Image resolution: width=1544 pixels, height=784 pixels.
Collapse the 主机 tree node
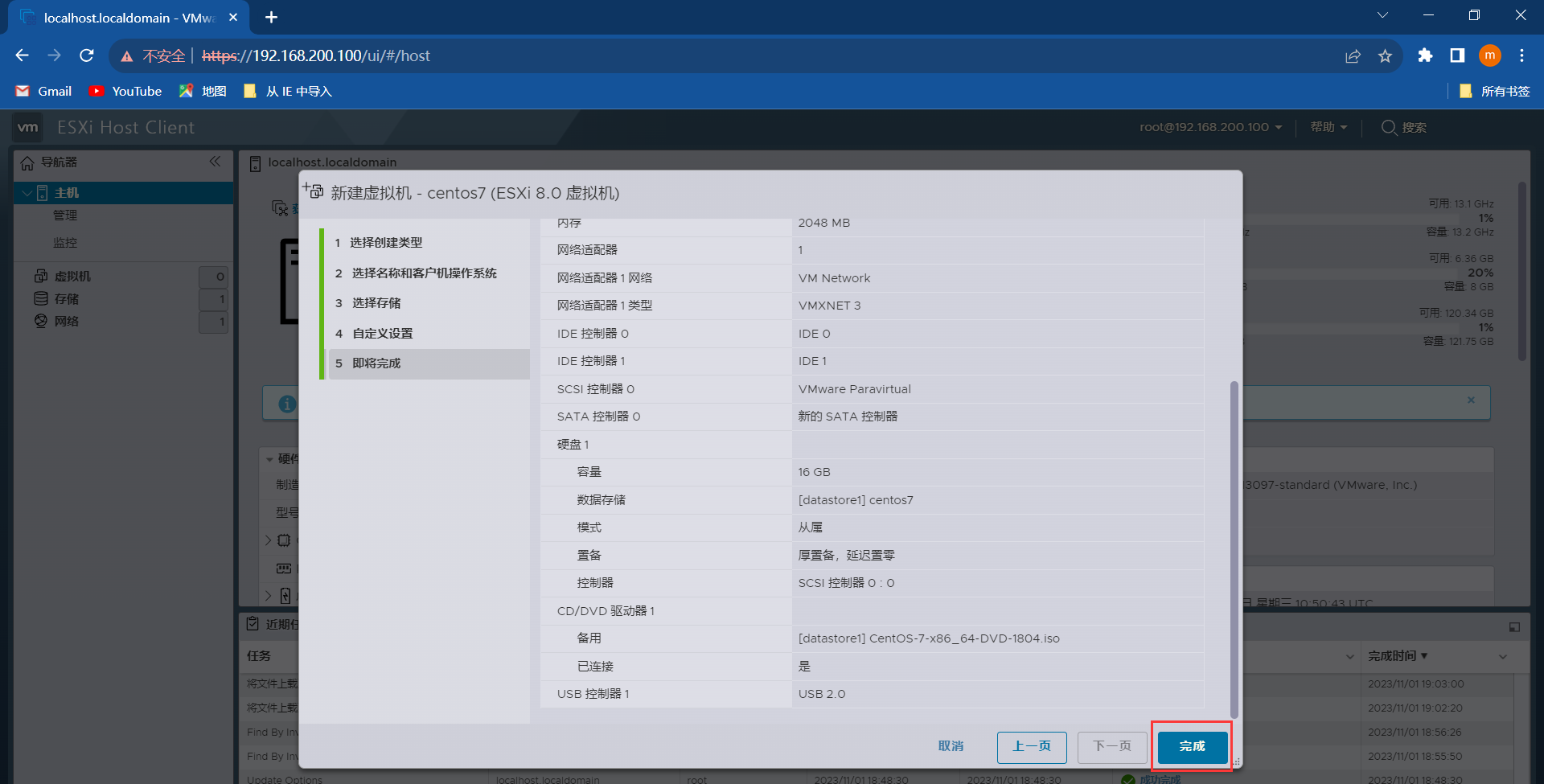click(x=27, y=193)
